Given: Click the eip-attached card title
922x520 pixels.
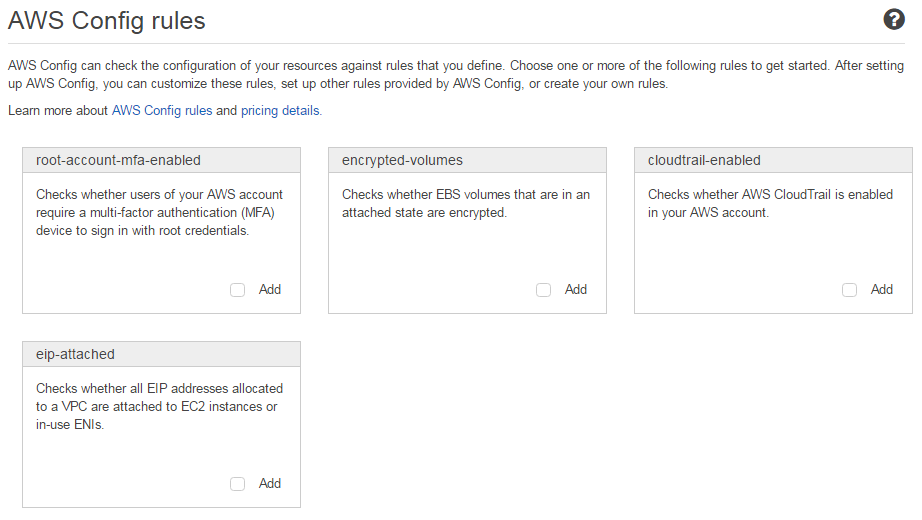Looking at the screenshot, I should point(75,354).
